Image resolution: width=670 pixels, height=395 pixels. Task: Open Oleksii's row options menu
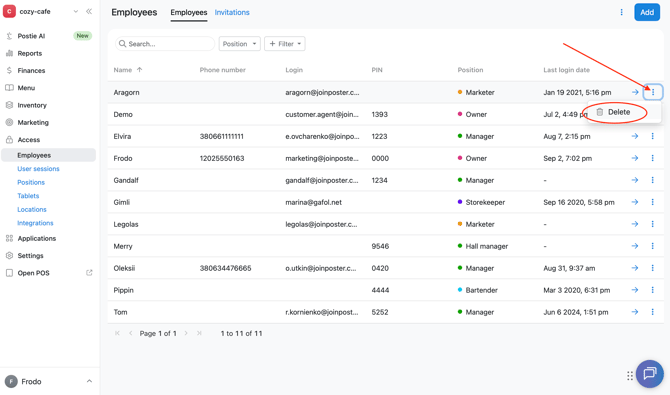coord(652,268)
